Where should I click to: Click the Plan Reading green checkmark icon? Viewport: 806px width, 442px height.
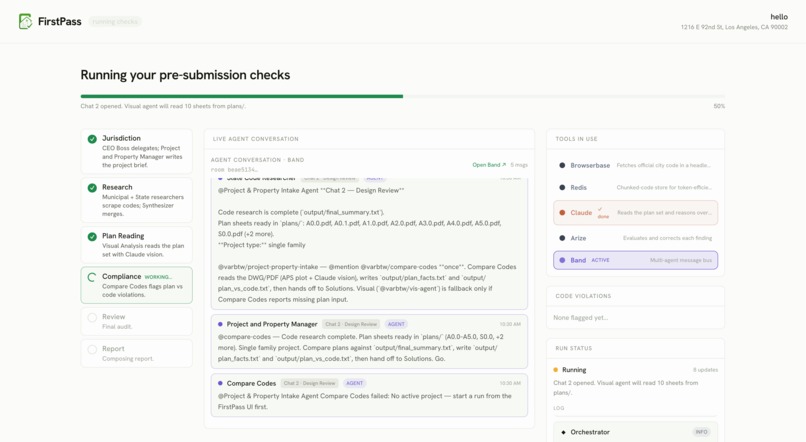coord(92,236)
